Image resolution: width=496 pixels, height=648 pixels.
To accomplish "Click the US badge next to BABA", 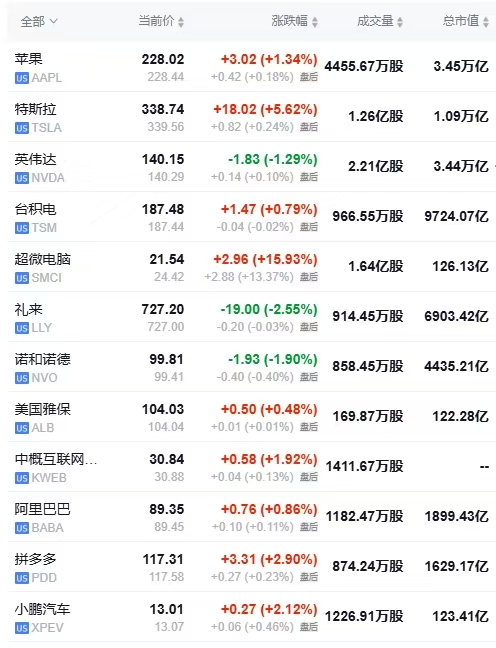I will [x=22, y=528].
